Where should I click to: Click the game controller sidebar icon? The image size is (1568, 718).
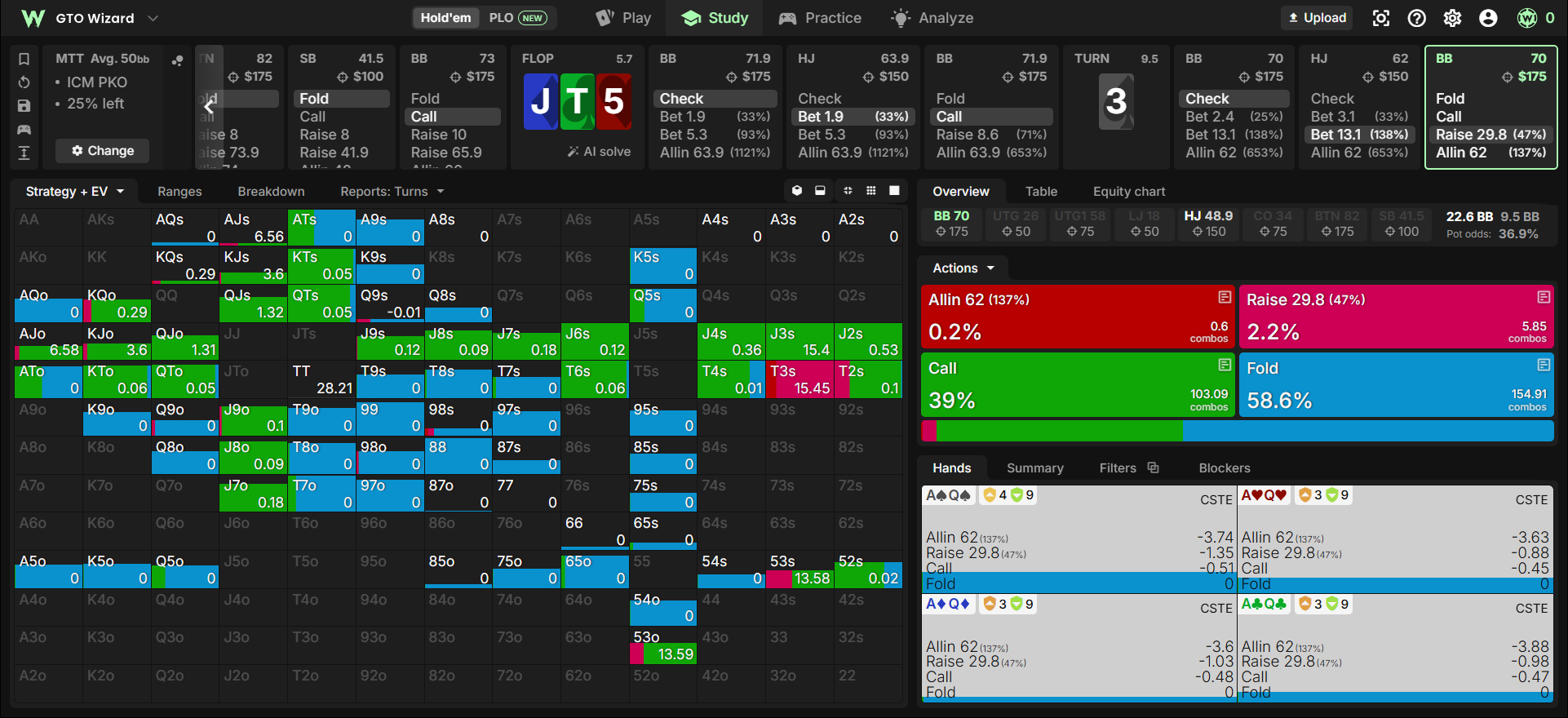[24, 130]
